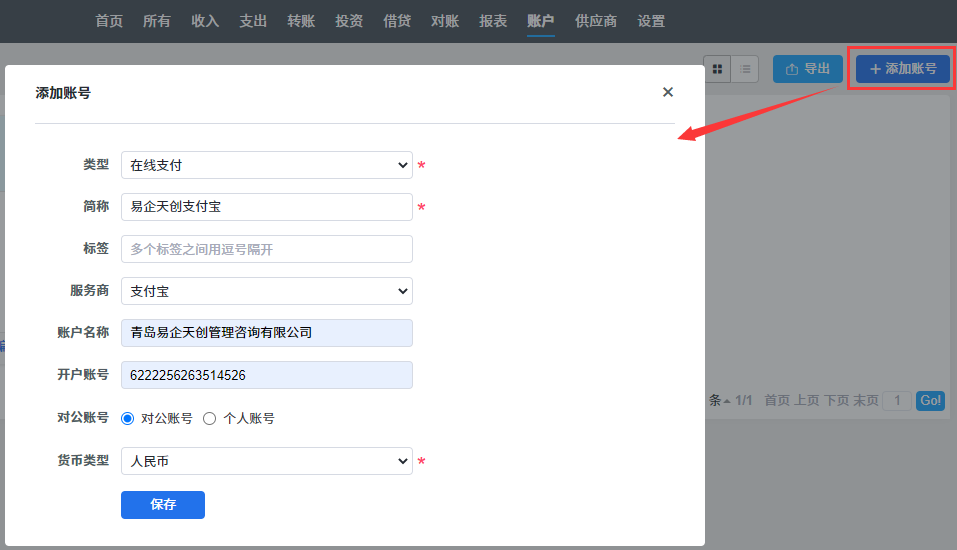Switch to list view icon
Screen dimensions: 957x550
(745, 69)
